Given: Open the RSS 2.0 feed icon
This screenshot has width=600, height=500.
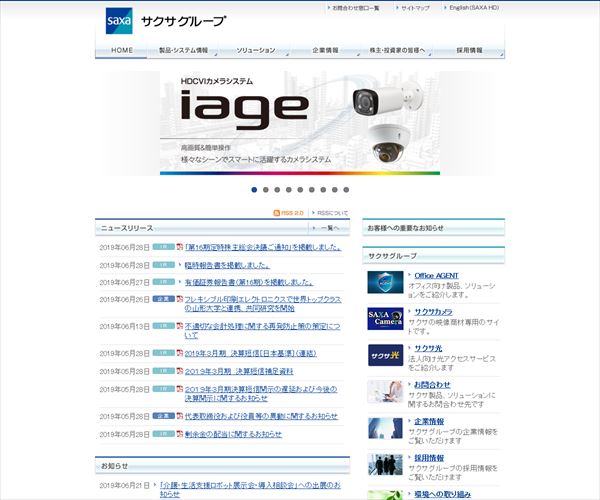Looking at the screenshot, I should point(289,213).
